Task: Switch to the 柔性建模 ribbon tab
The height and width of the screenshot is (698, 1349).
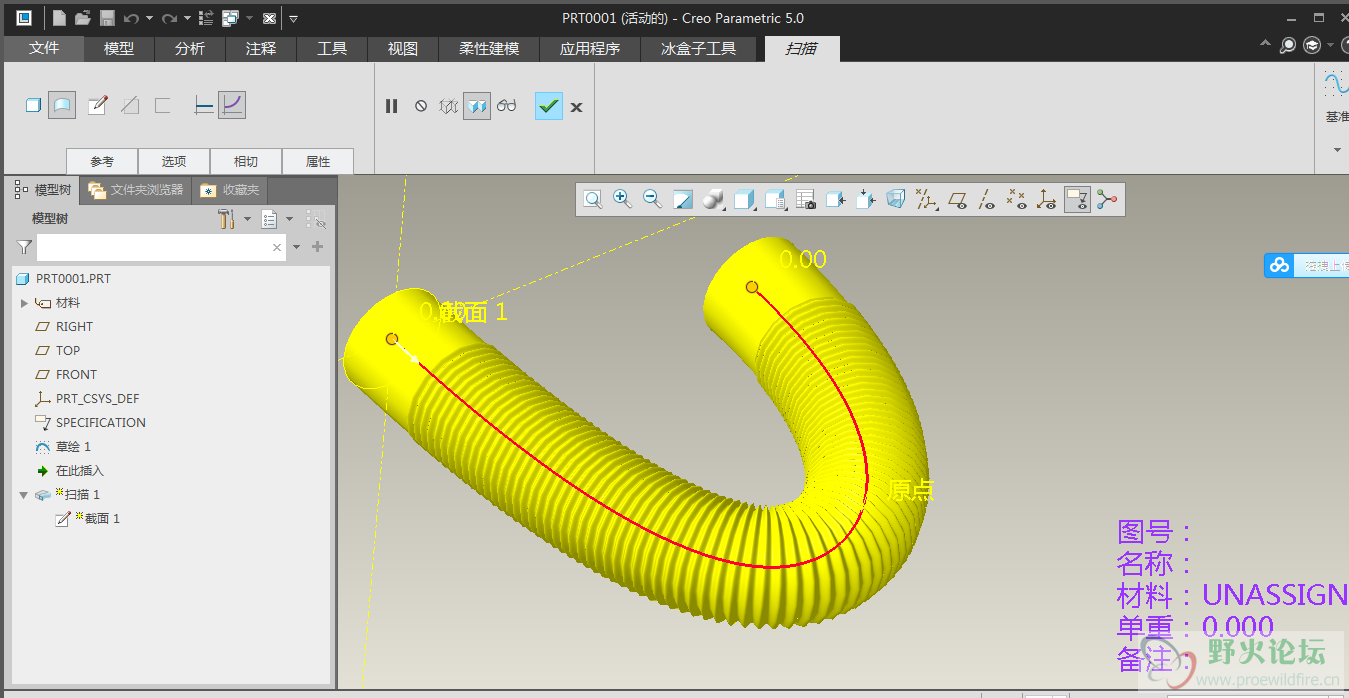Action: tap(490, 48)
